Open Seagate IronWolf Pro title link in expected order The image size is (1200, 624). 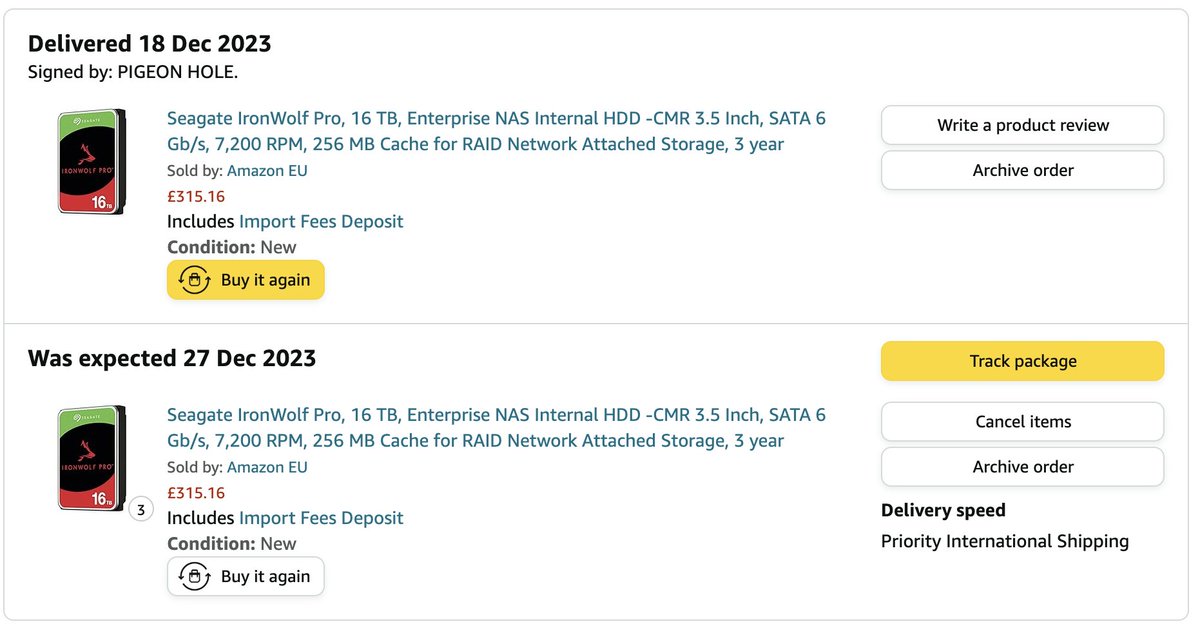(x=496, y=427)
